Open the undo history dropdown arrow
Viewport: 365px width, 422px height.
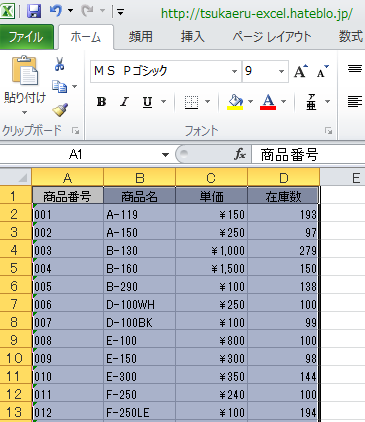[70, 11]
